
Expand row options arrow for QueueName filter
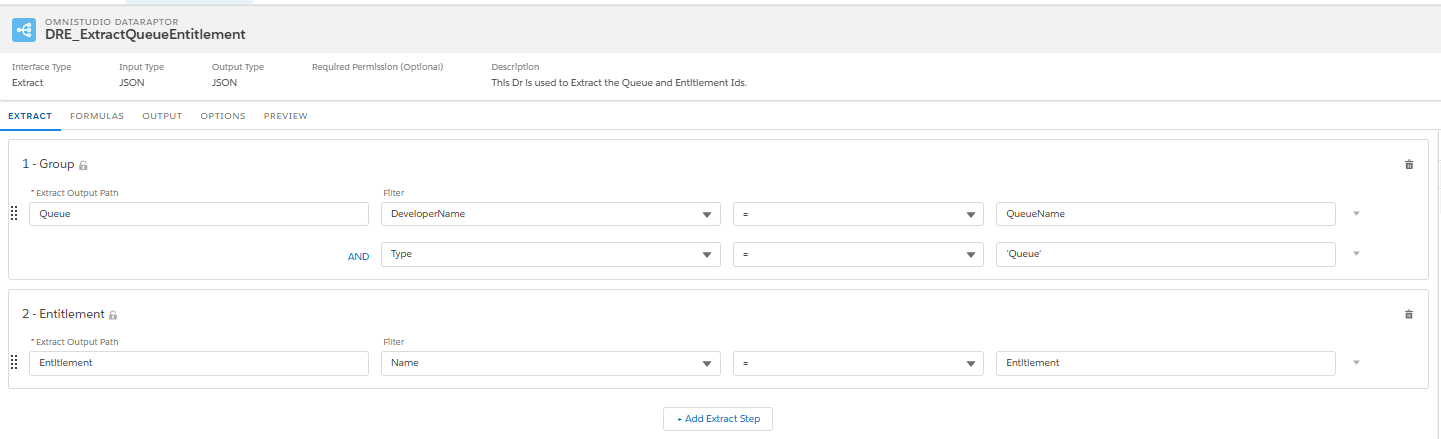1357,213
